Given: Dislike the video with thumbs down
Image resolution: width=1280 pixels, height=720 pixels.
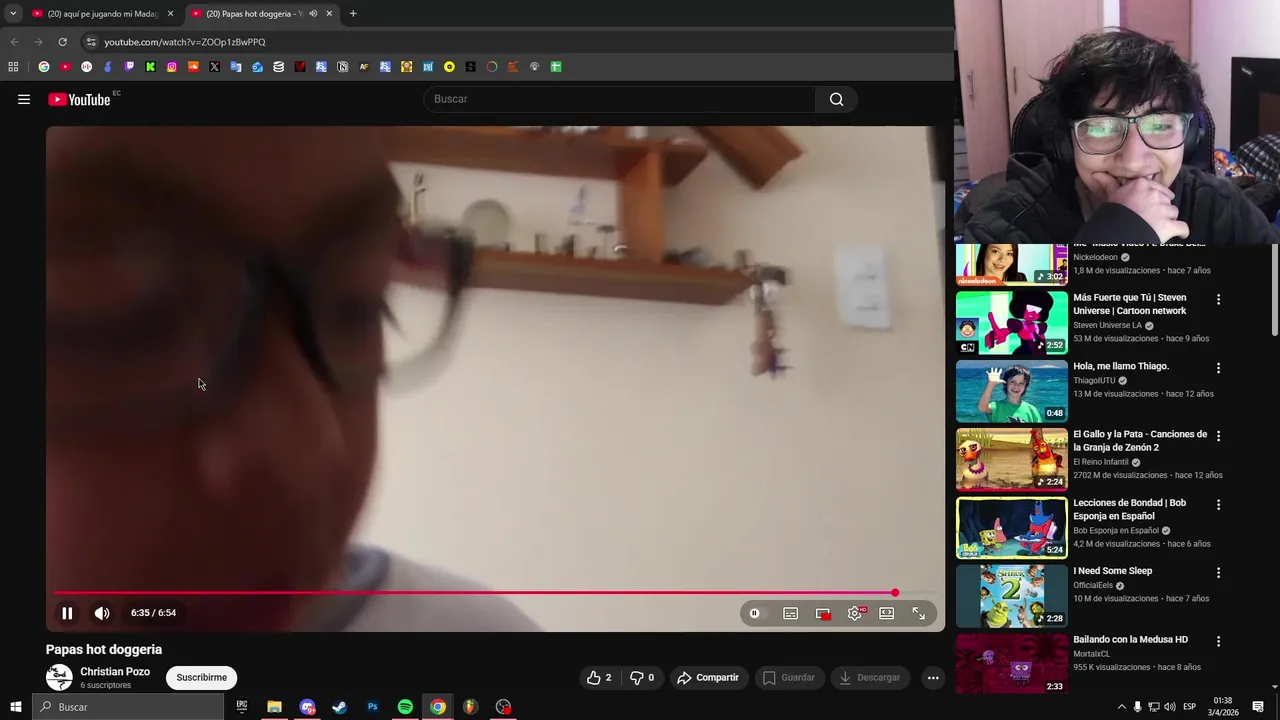Looking at the screenshot, I should (641, 678).
